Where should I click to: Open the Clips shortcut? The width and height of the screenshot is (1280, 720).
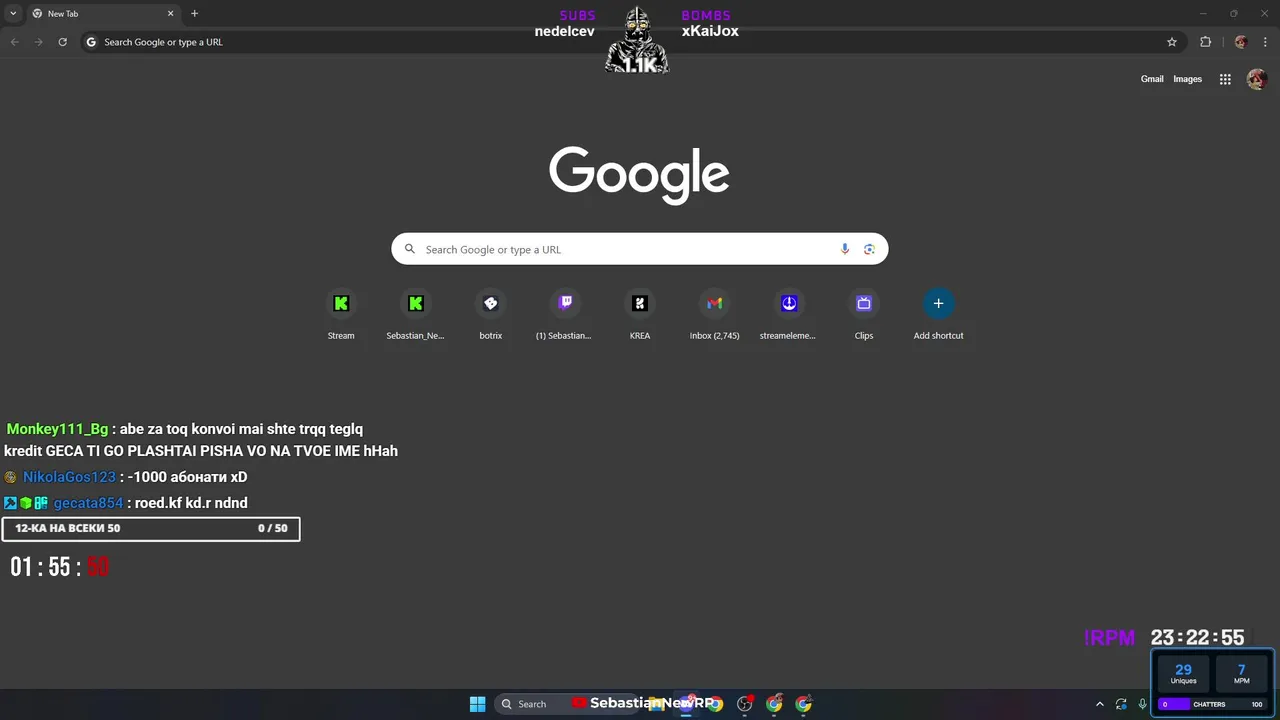tap(864, 315)
